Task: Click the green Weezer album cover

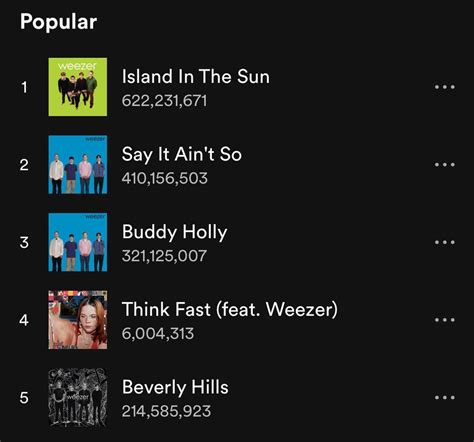Action: click(x=78, y=87)
